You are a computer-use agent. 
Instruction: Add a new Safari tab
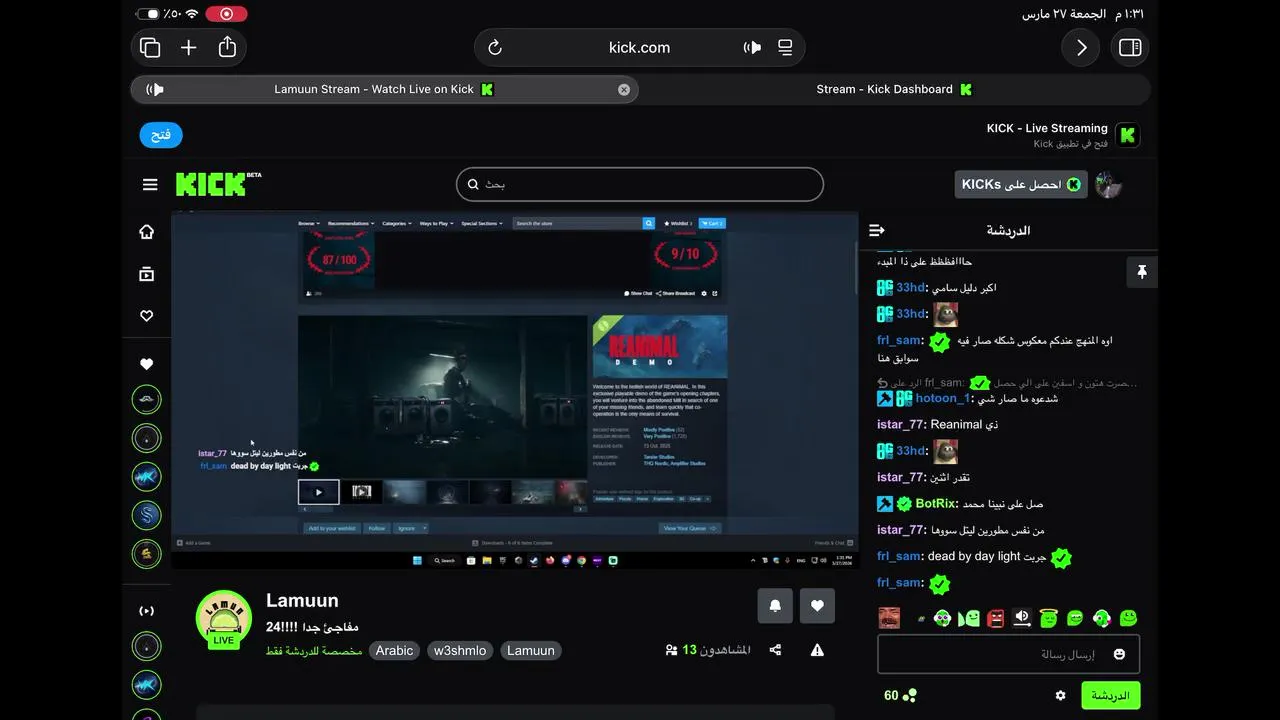(188, 48)
